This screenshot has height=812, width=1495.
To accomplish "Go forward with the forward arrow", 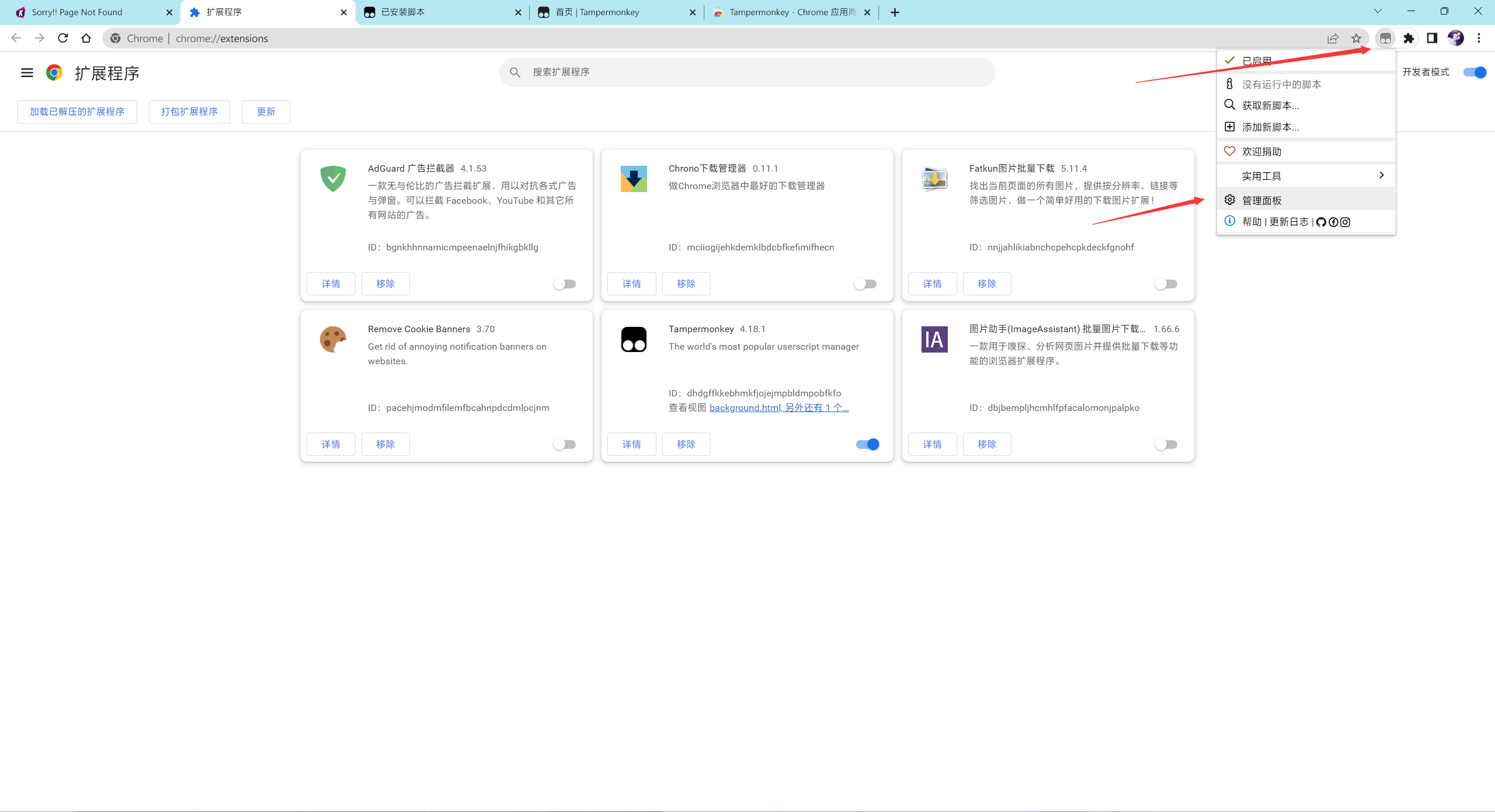I will (40, 39).
